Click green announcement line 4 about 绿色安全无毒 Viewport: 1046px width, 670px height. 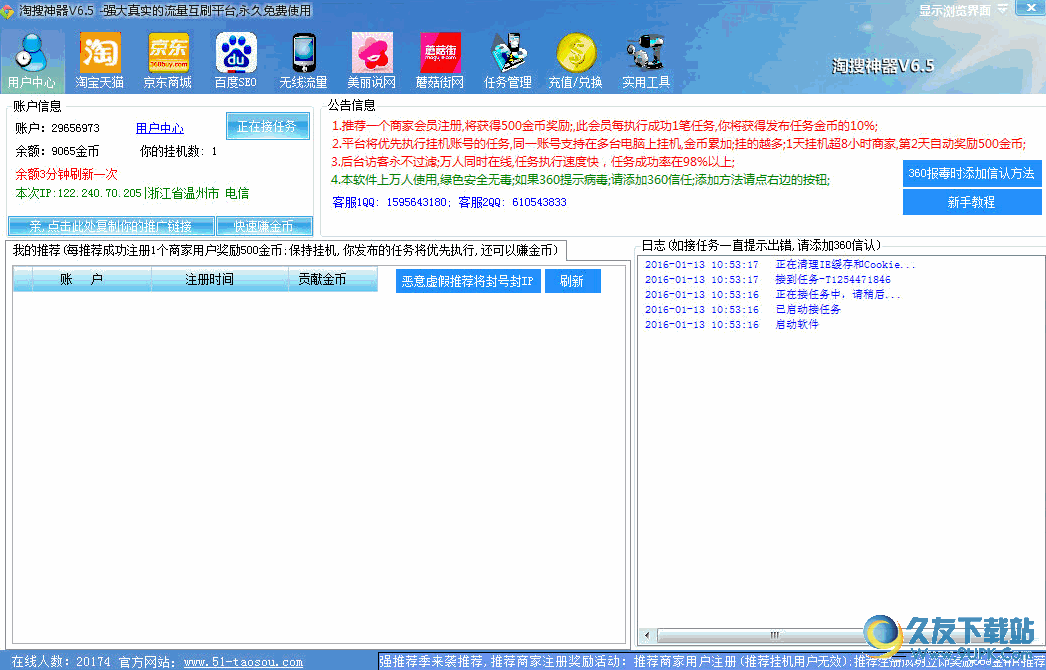coord(581,180)
